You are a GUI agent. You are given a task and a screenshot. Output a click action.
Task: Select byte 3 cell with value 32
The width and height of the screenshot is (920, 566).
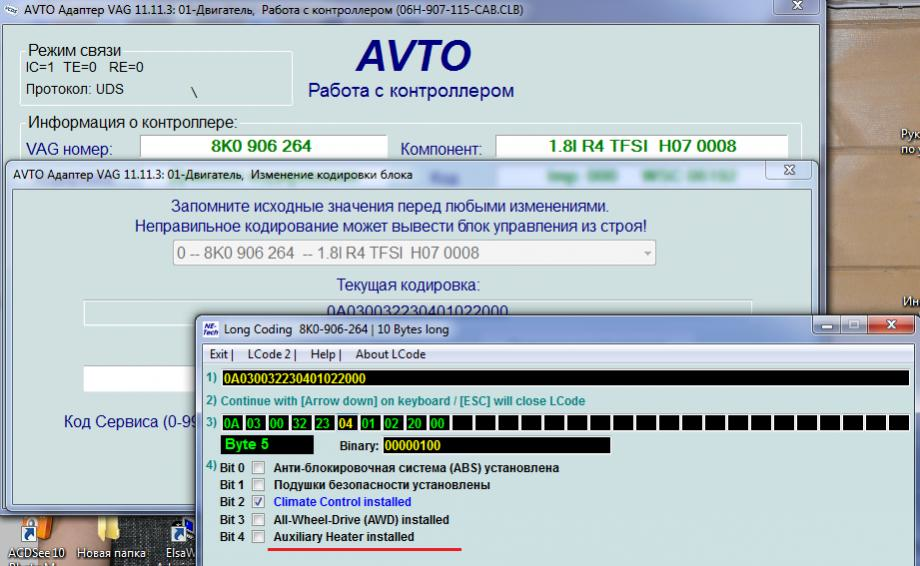(300, 423)
